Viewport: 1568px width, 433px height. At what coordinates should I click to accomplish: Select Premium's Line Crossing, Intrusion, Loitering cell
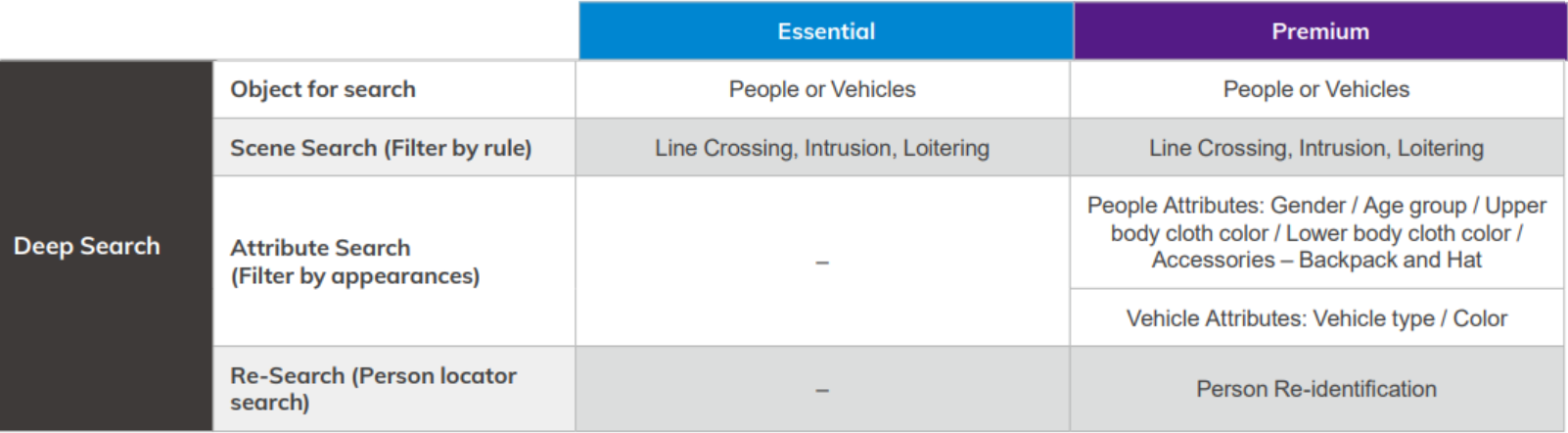[x=1315, y=148]
